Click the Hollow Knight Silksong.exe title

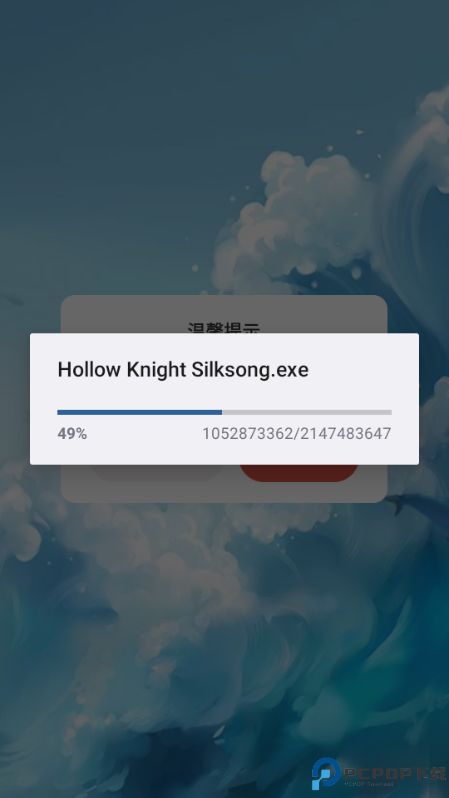coord(183,369)
